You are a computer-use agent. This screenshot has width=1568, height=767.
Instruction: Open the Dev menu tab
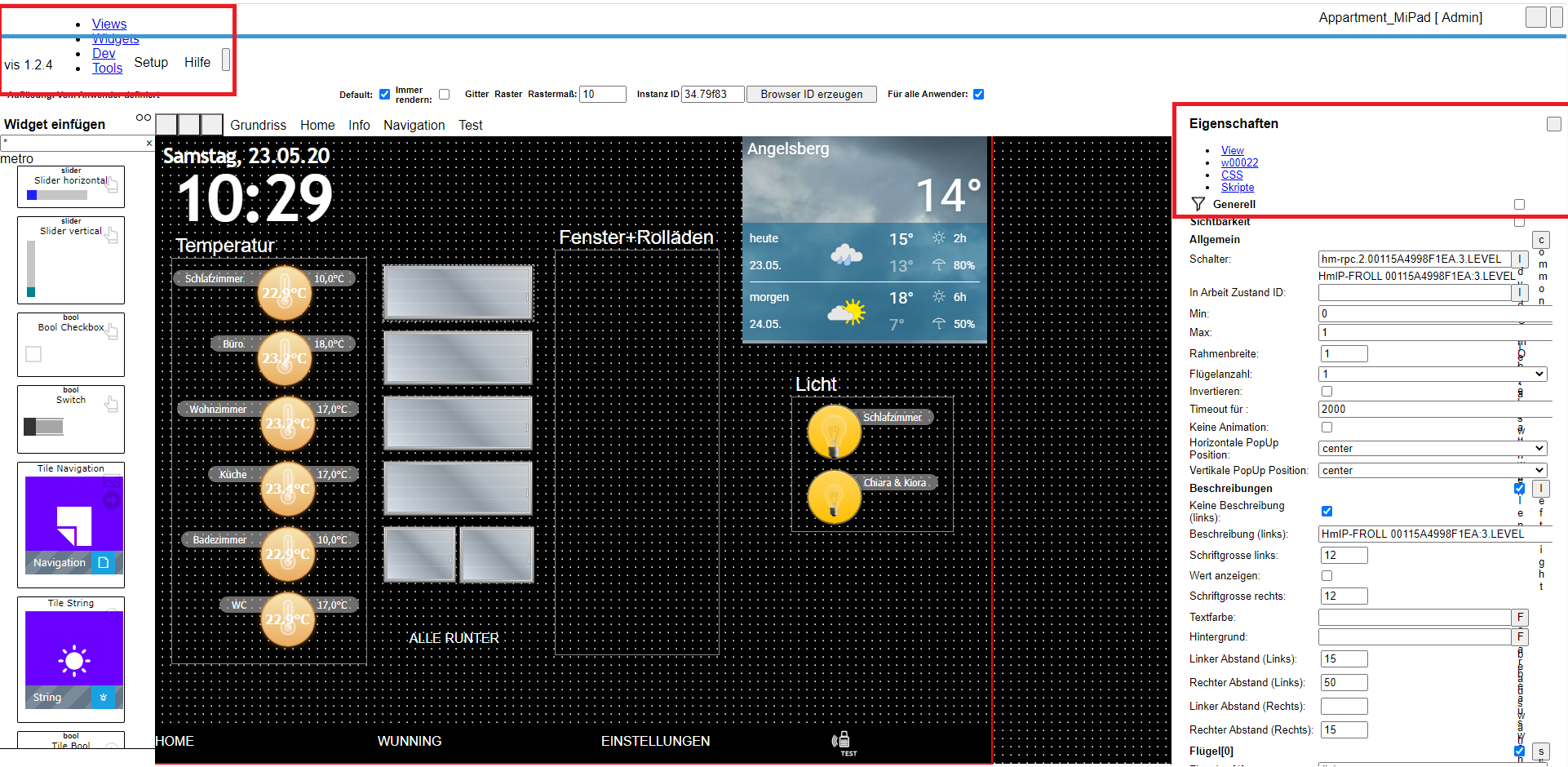104,54
